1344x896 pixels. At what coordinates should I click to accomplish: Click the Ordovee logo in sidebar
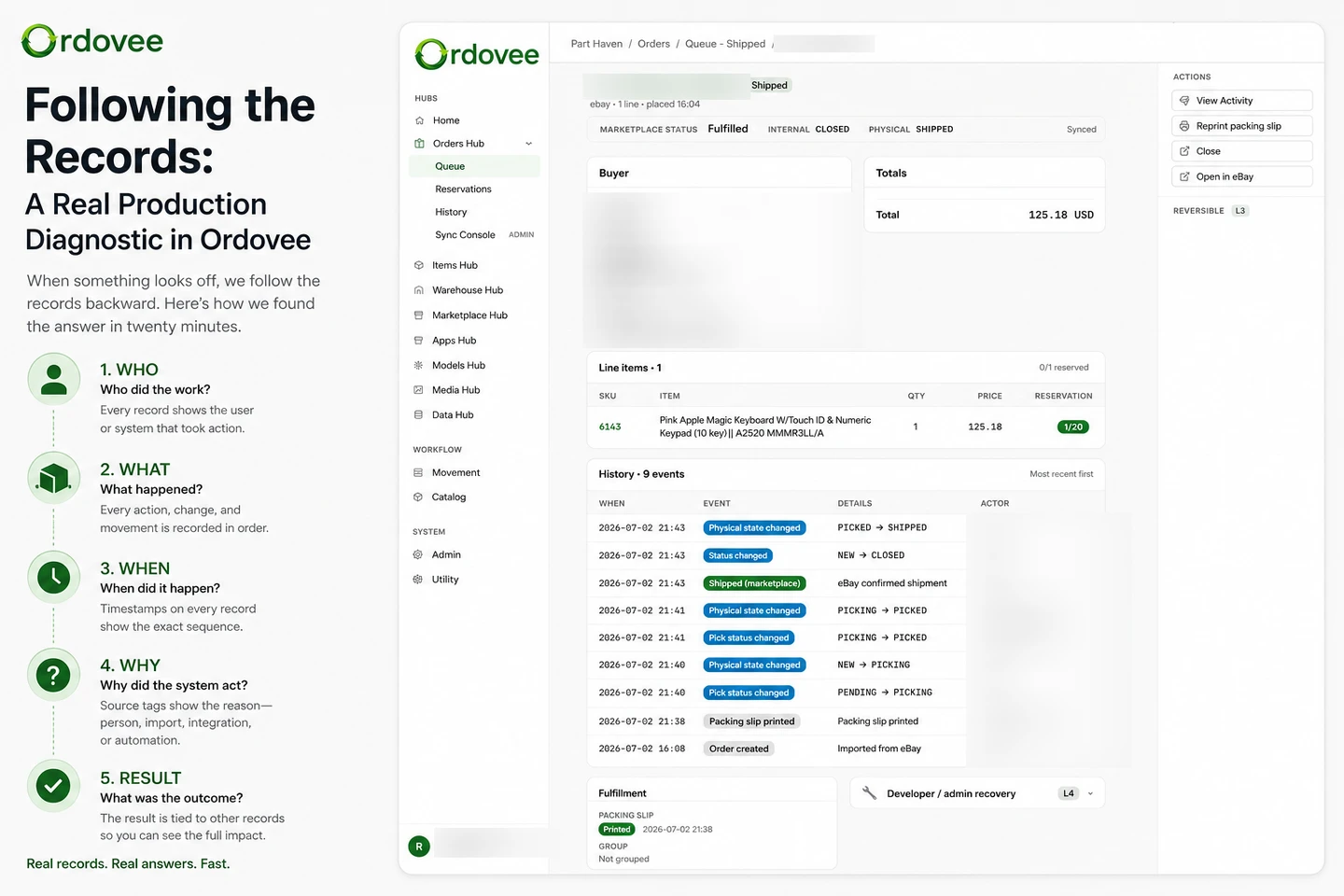tap(477, 54)
